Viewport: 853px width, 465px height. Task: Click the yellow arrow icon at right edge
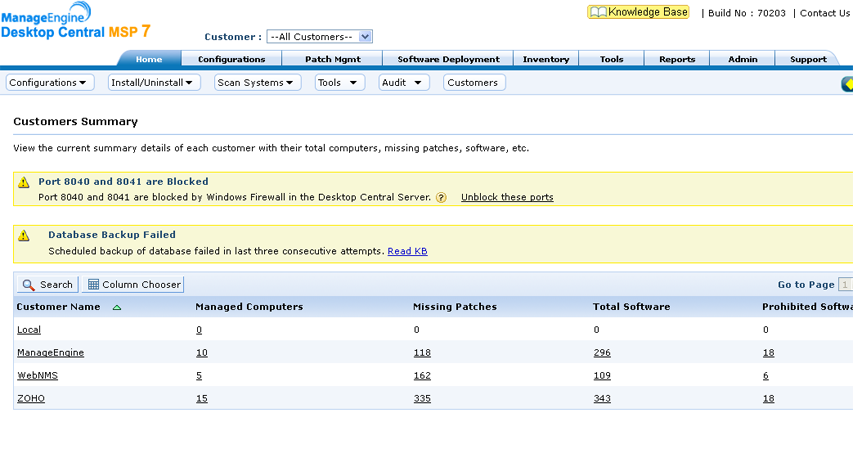click(x=847, y=83)
